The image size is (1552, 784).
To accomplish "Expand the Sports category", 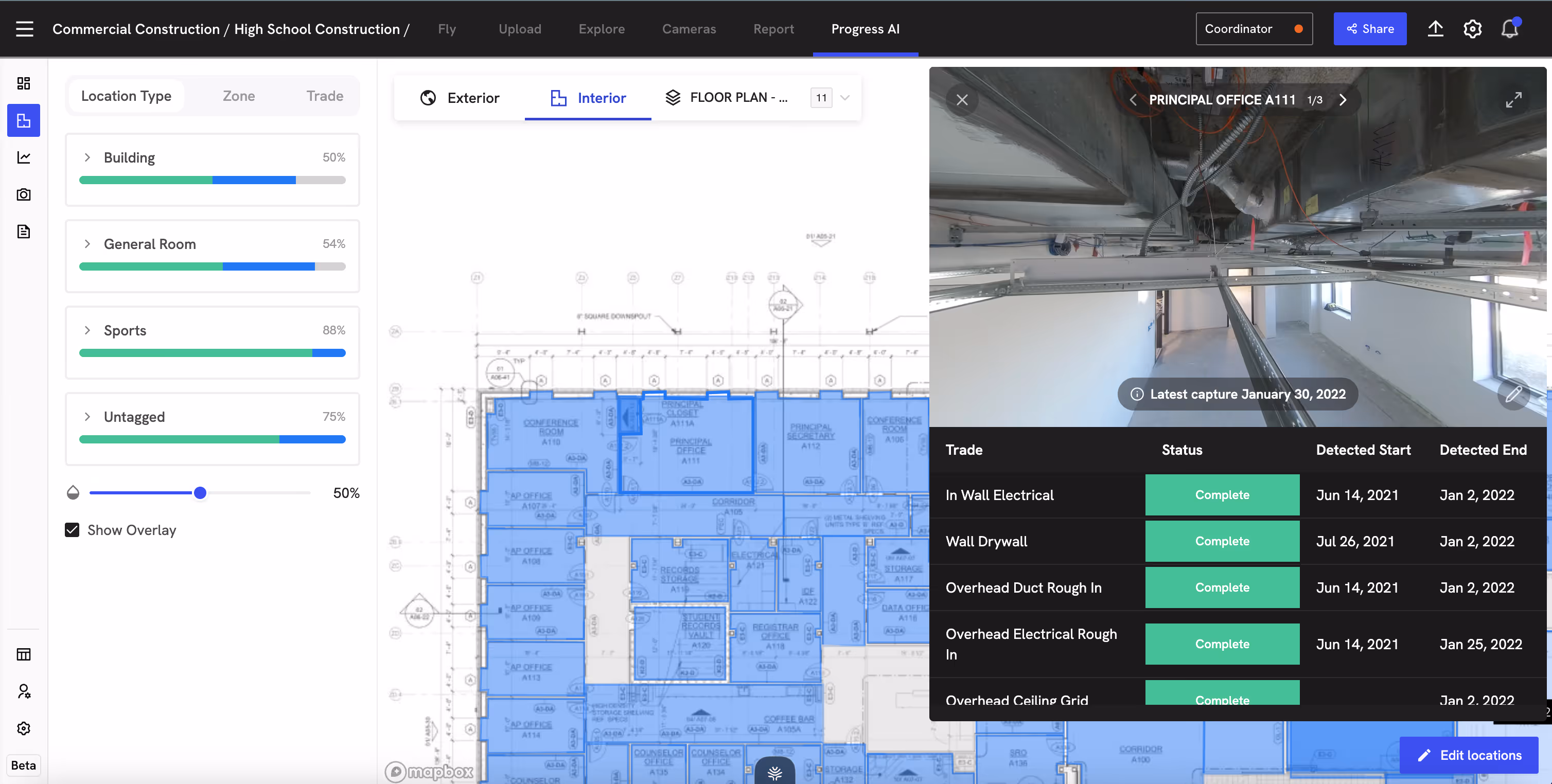I will [x=87, y=330].
